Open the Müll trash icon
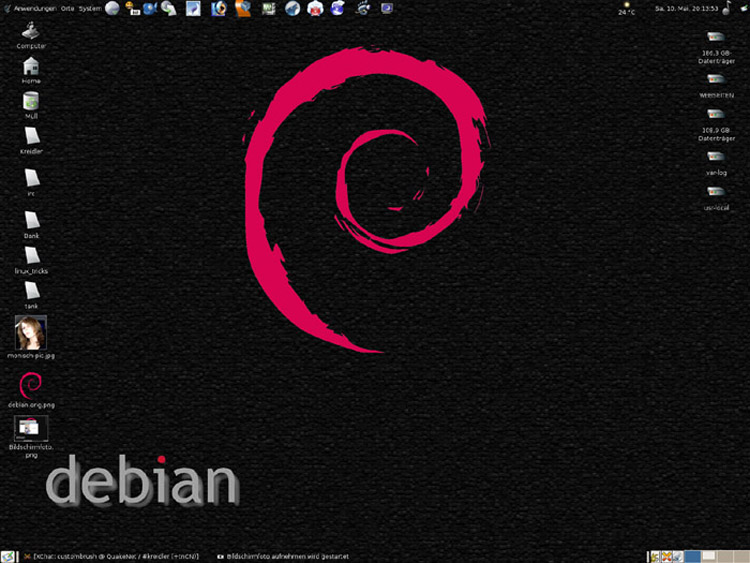Viewport: 750px width, 563px height. [x=31, y=101]
